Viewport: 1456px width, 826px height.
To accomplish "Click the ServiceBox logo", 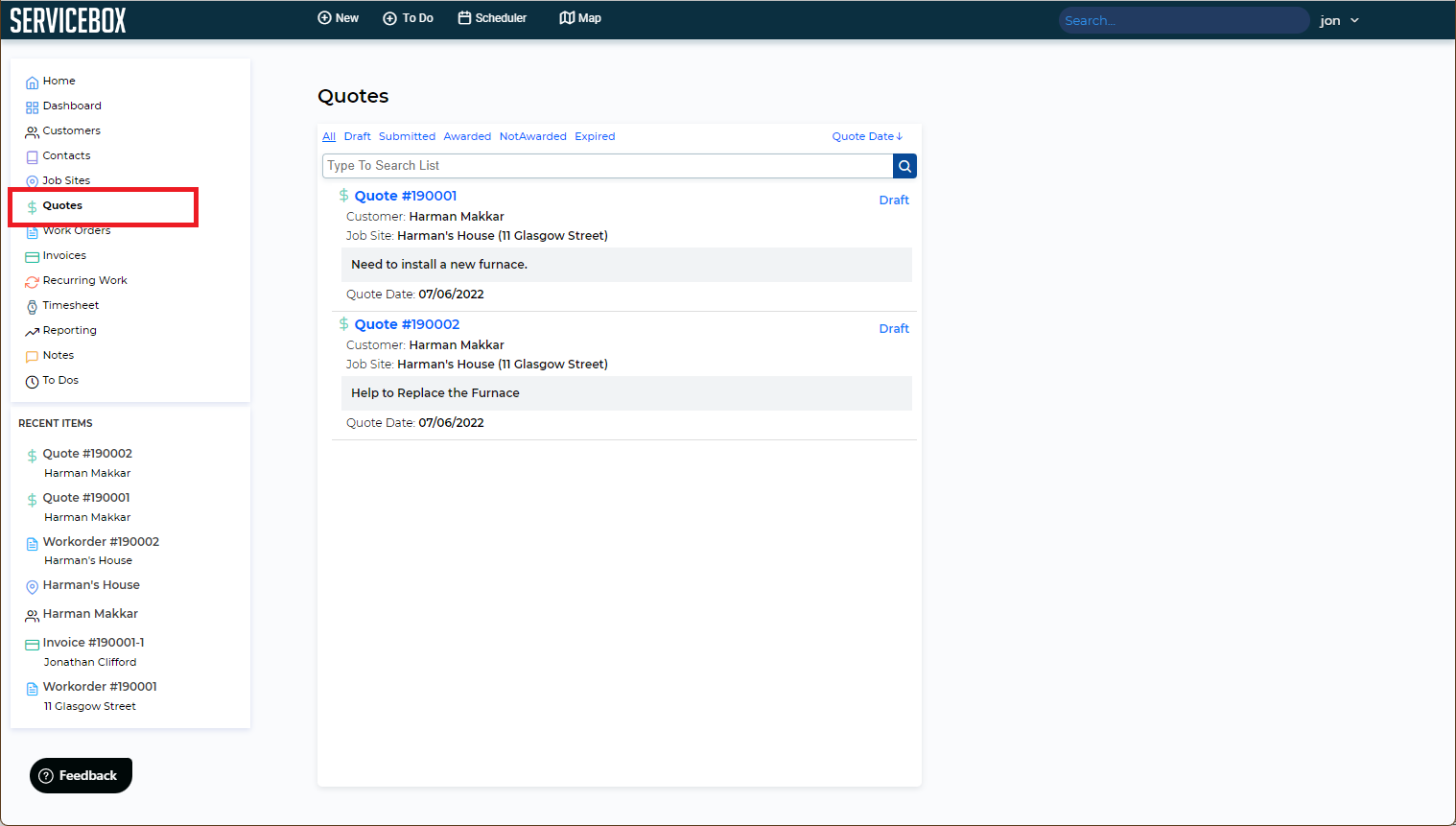I will (68, 20).
